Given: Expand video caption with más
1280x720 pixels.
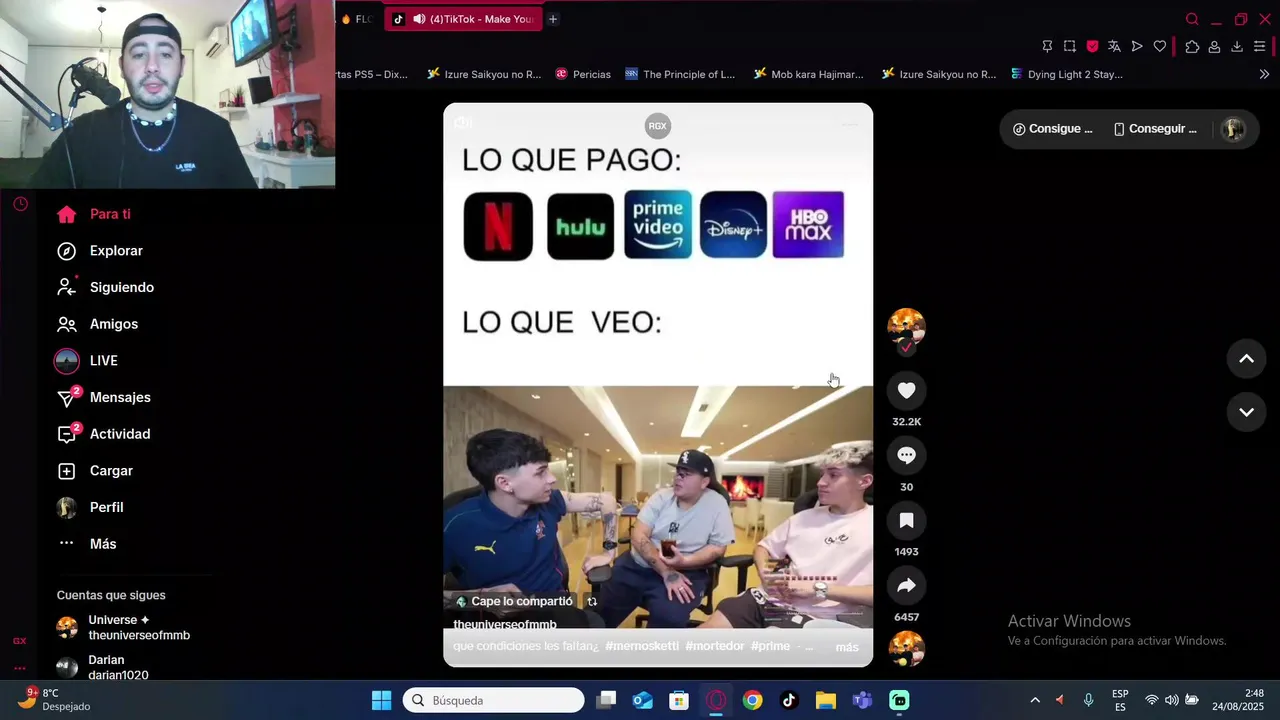Looking at the screenshot, I should click(847, 647).
